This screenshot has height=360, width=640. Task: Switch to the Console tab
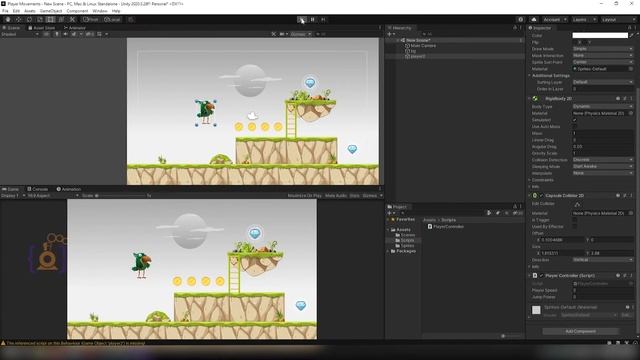click(38, 189)
